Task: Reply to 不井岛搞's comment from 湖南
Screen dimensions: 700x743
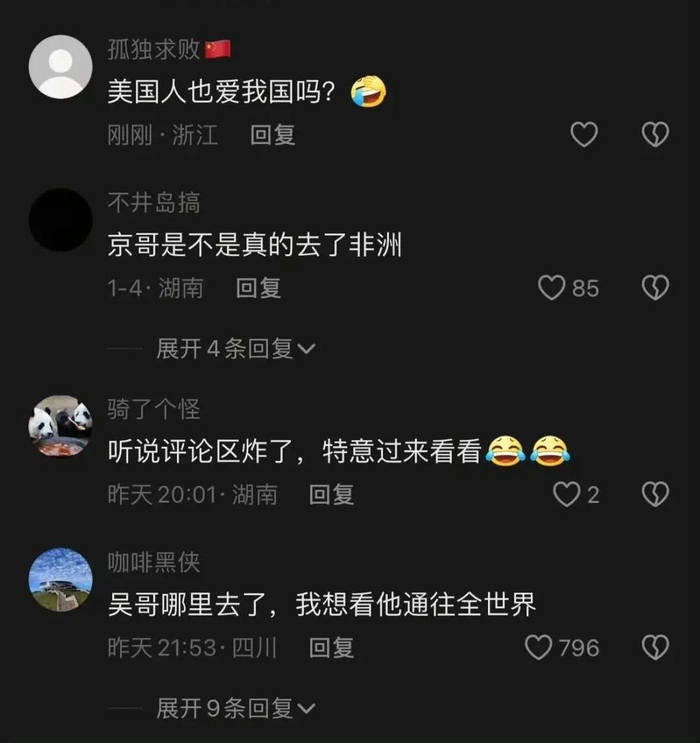Action: [x=258, y=288]
